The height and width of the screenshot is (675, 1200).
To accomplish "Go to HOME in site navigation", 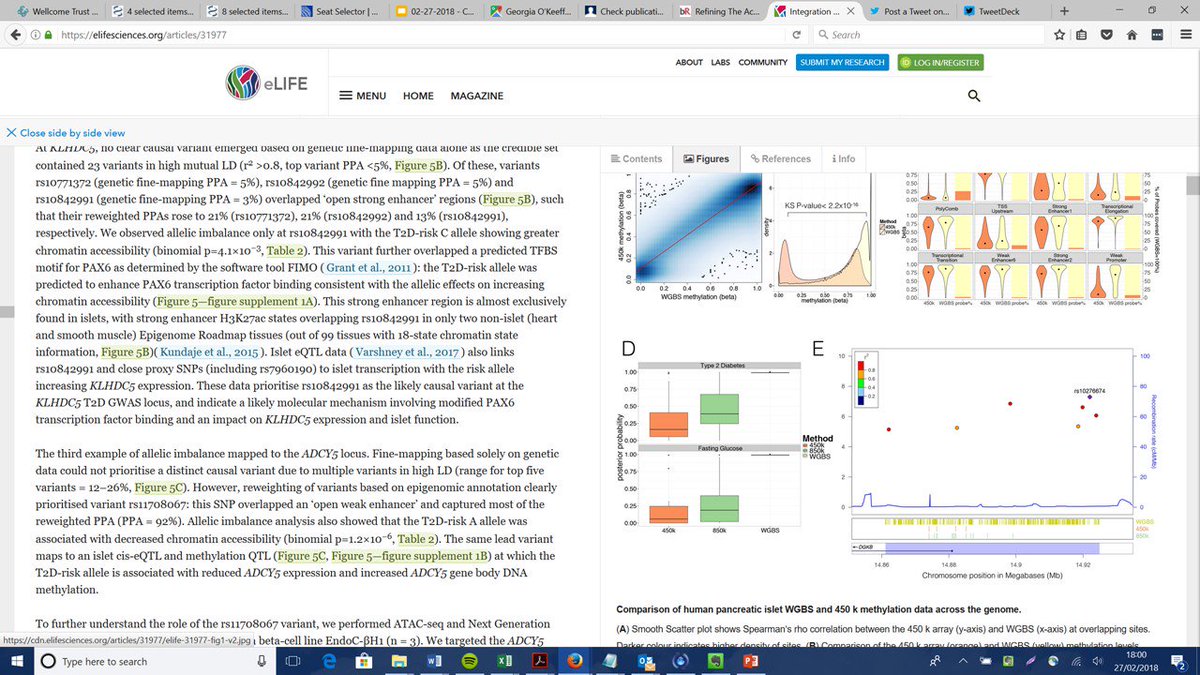I will coord(418,96).
